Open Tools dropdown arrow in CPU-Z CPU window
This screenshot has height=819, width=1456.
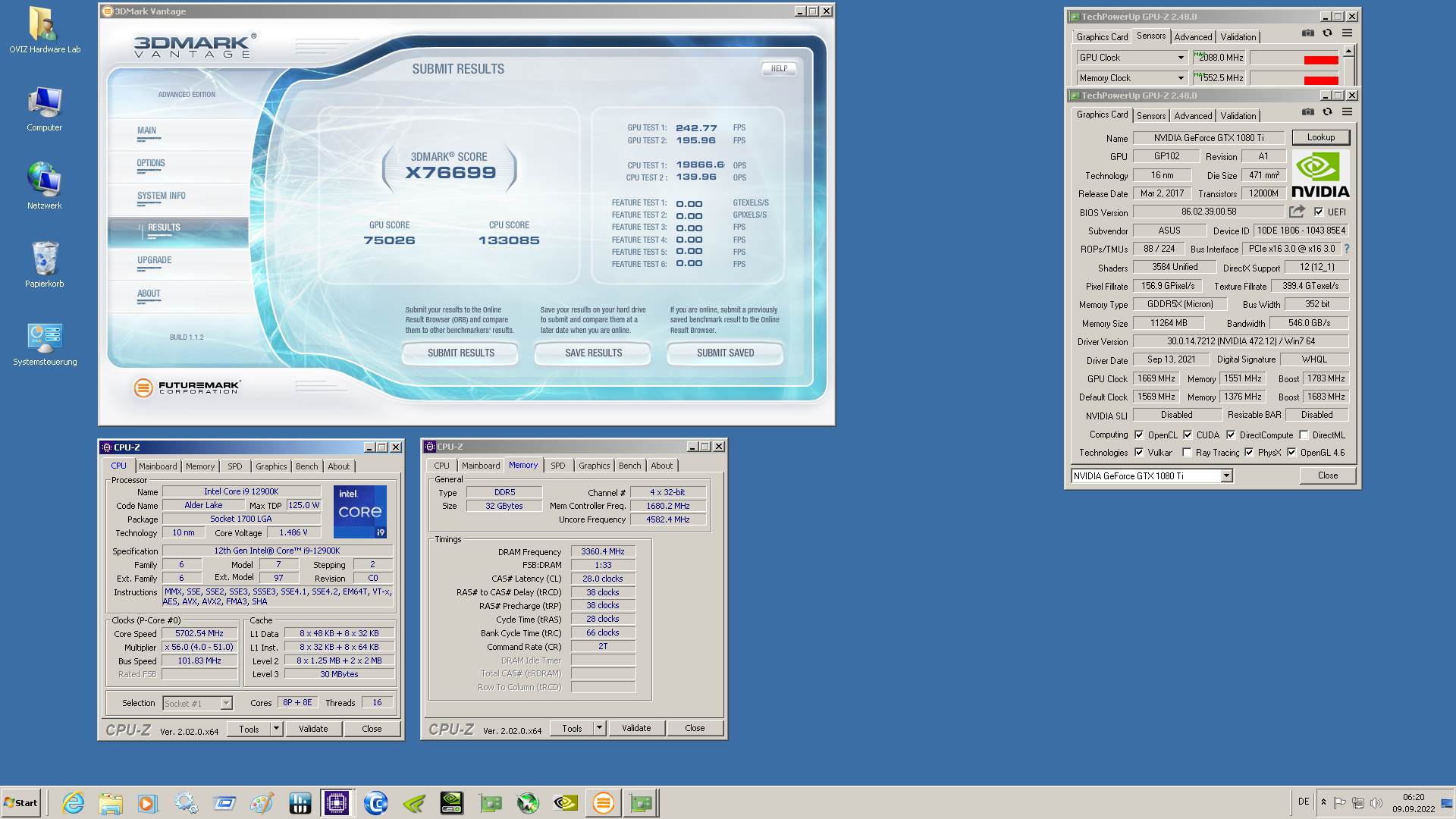276,729
